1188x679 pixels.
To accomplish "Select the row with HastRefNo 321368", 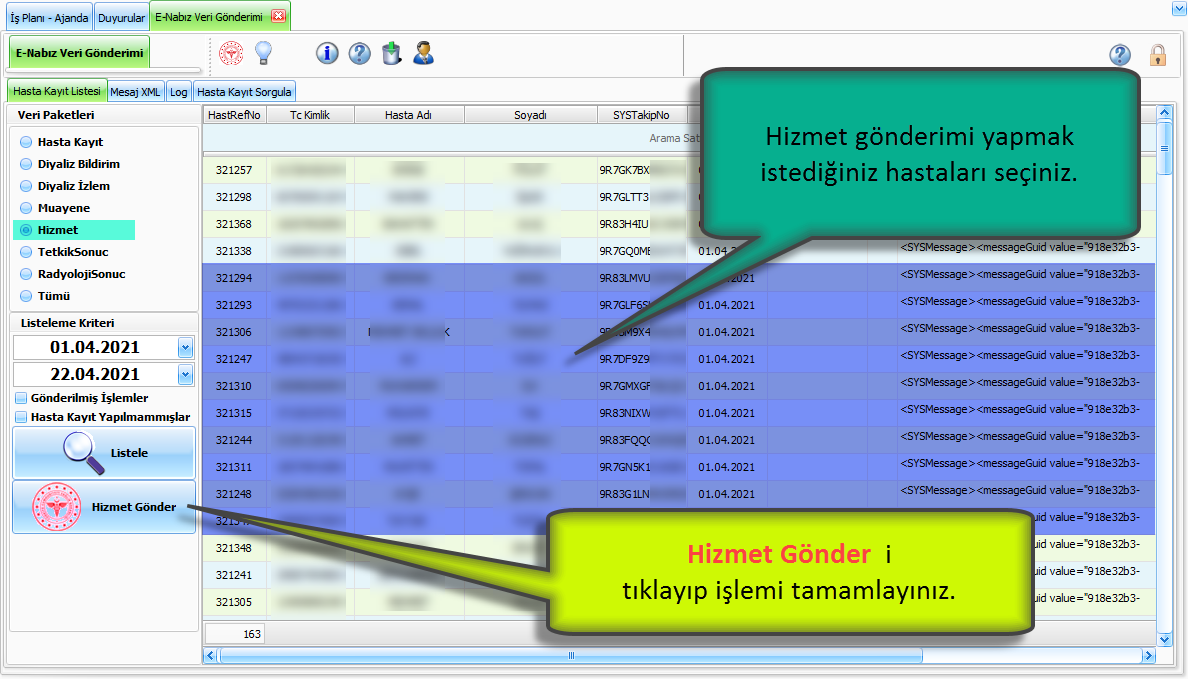I will pyautogui.click(x=679, y=224).
